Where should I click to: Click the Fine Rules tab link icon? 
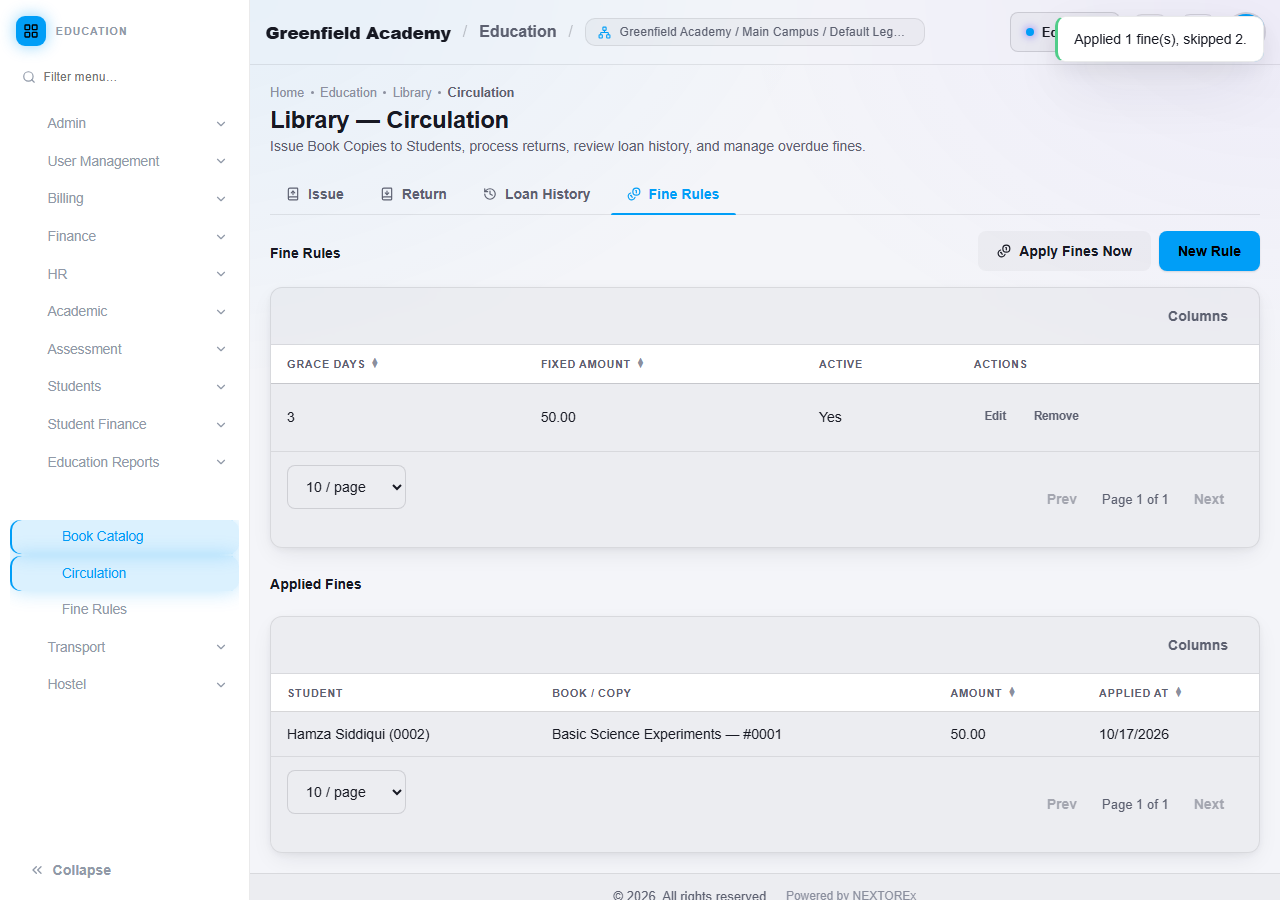pos(634,194)
